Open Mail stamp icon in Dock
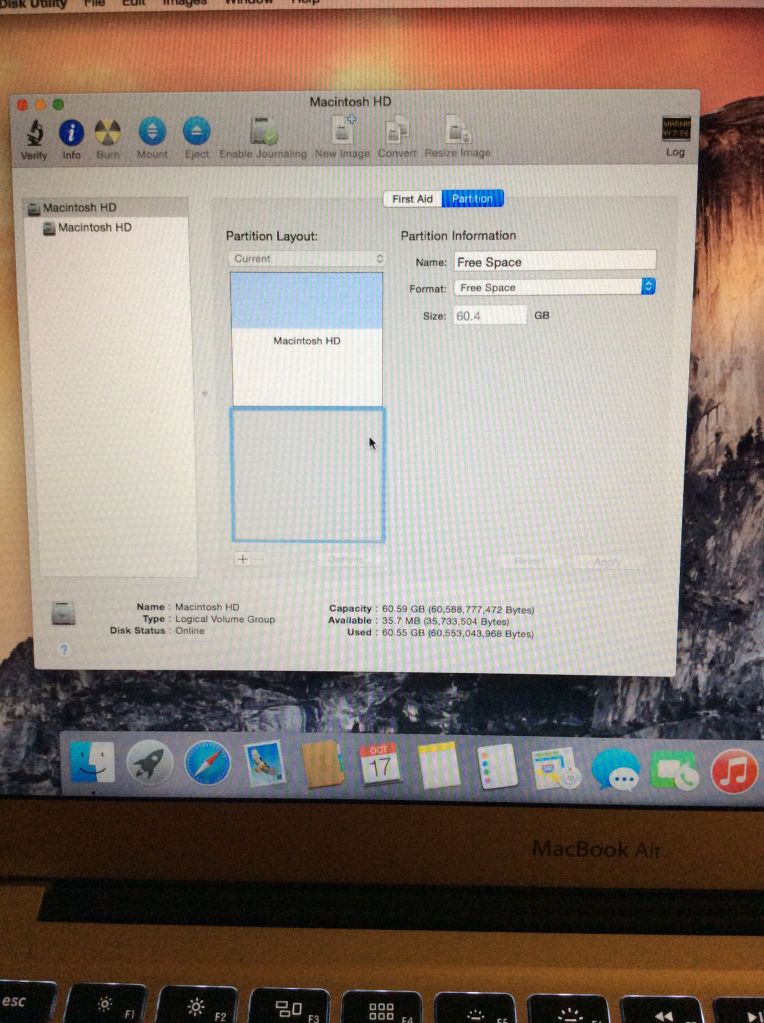The height and width of the screenshot is (1023, 764). point(265,762)
